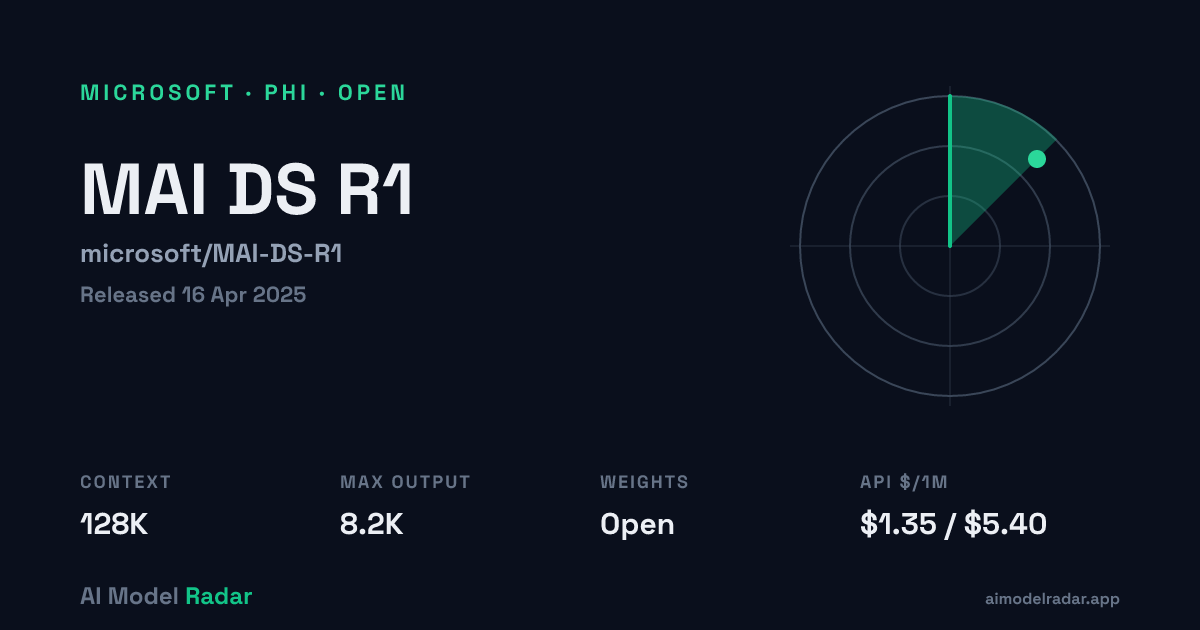The height and width of the screenshot is (630, 1200).
Task: Click the API $/1M label
Action: (904, 482)
